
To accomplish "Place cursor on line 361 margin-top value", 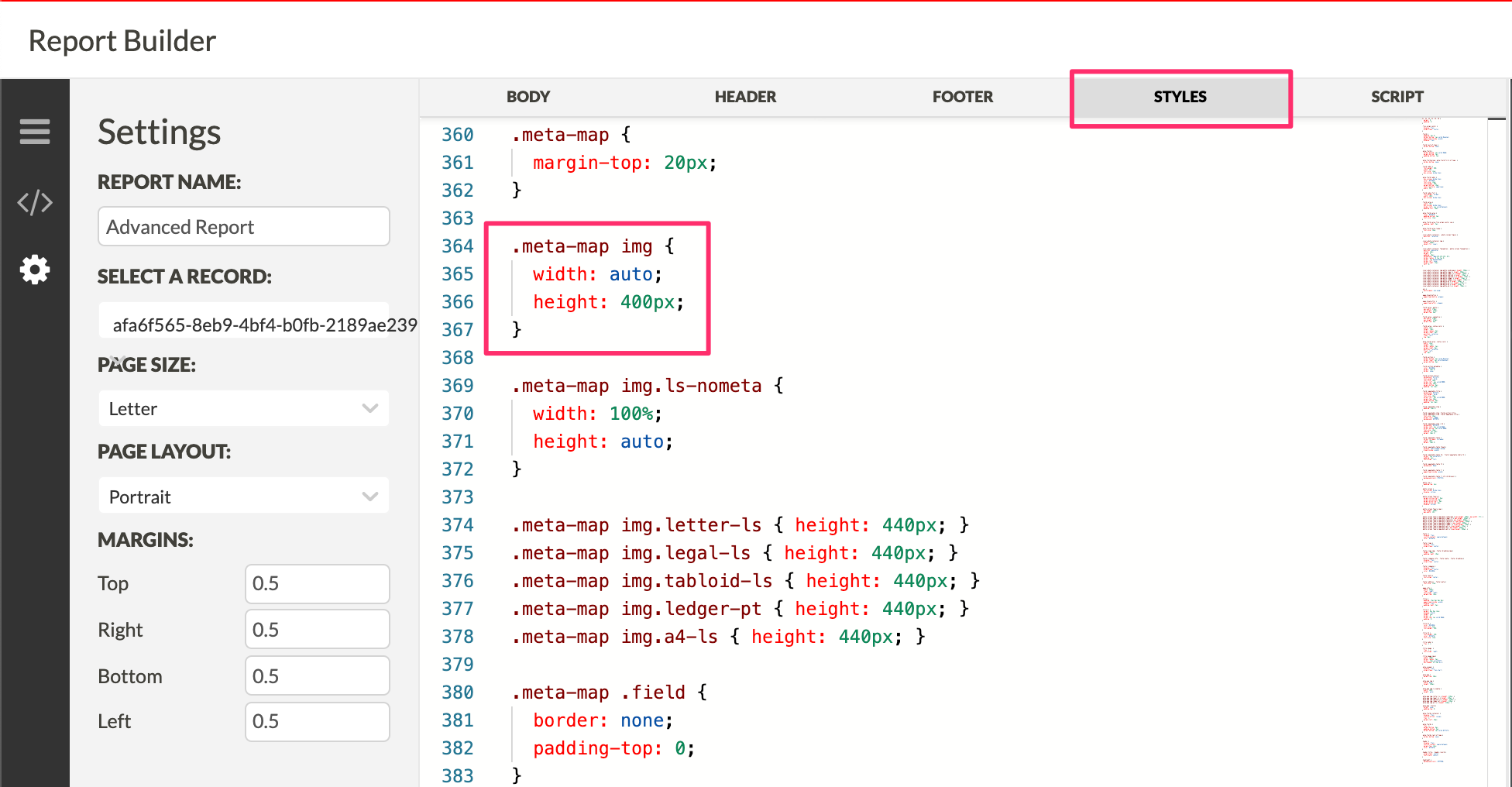I will tap(685, 163).
